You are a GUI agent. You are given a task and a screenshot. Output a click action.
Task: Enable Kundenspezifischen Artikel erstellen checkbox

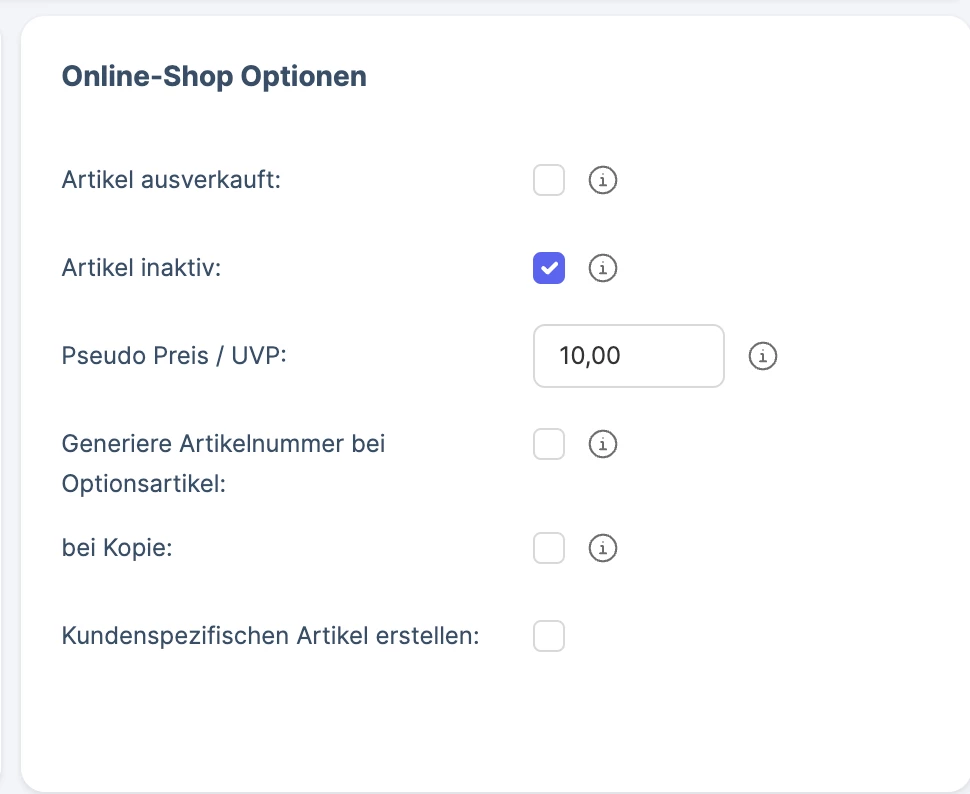pyautogui.click(x=549, y=636)
